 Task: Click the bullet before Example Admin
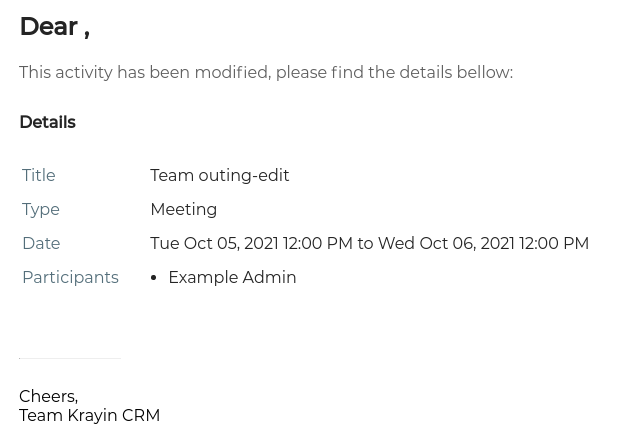coord(154,278)
